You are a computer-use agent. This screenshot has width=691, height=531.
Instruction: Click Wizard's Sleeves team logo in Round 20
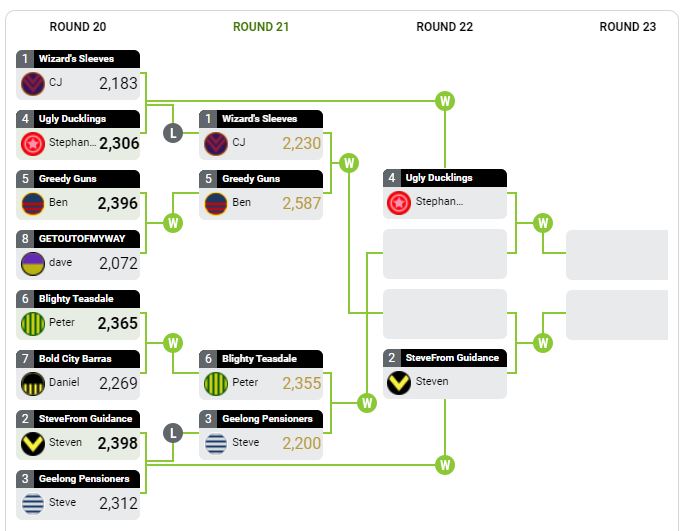pyautogui.click(x=33, y=83)
